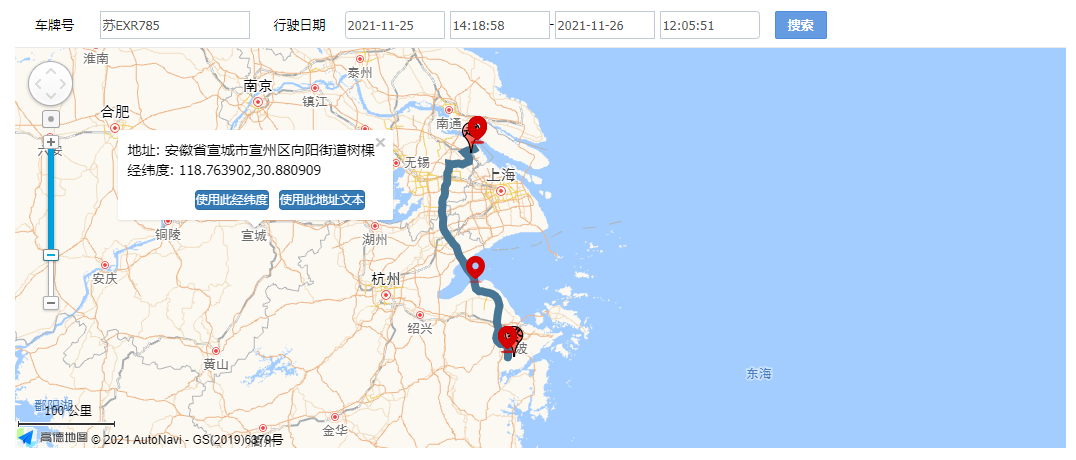Zoom in with the plus button
Image resolution: width=1076 pixels, height=460 pixels.
click(x=51, y=142)
